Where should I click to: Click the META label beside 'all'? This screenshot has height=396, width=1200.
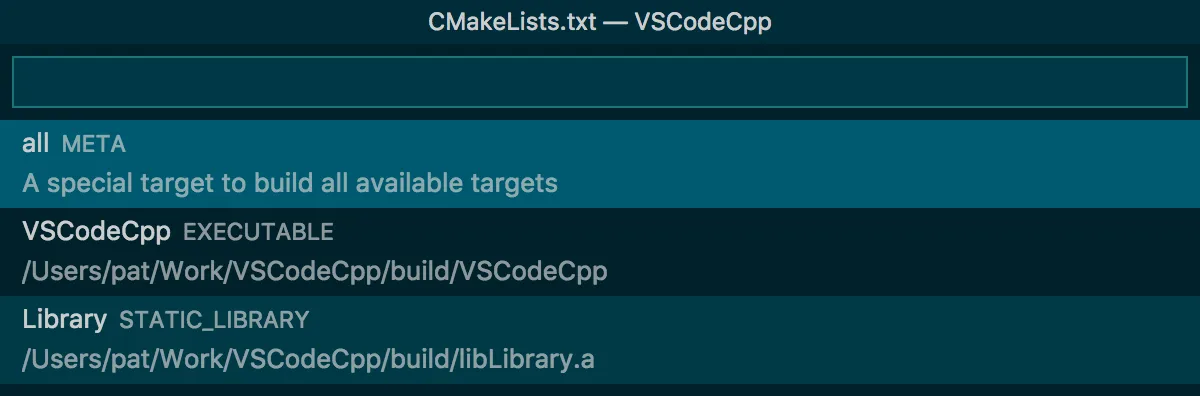pos(94,145)
